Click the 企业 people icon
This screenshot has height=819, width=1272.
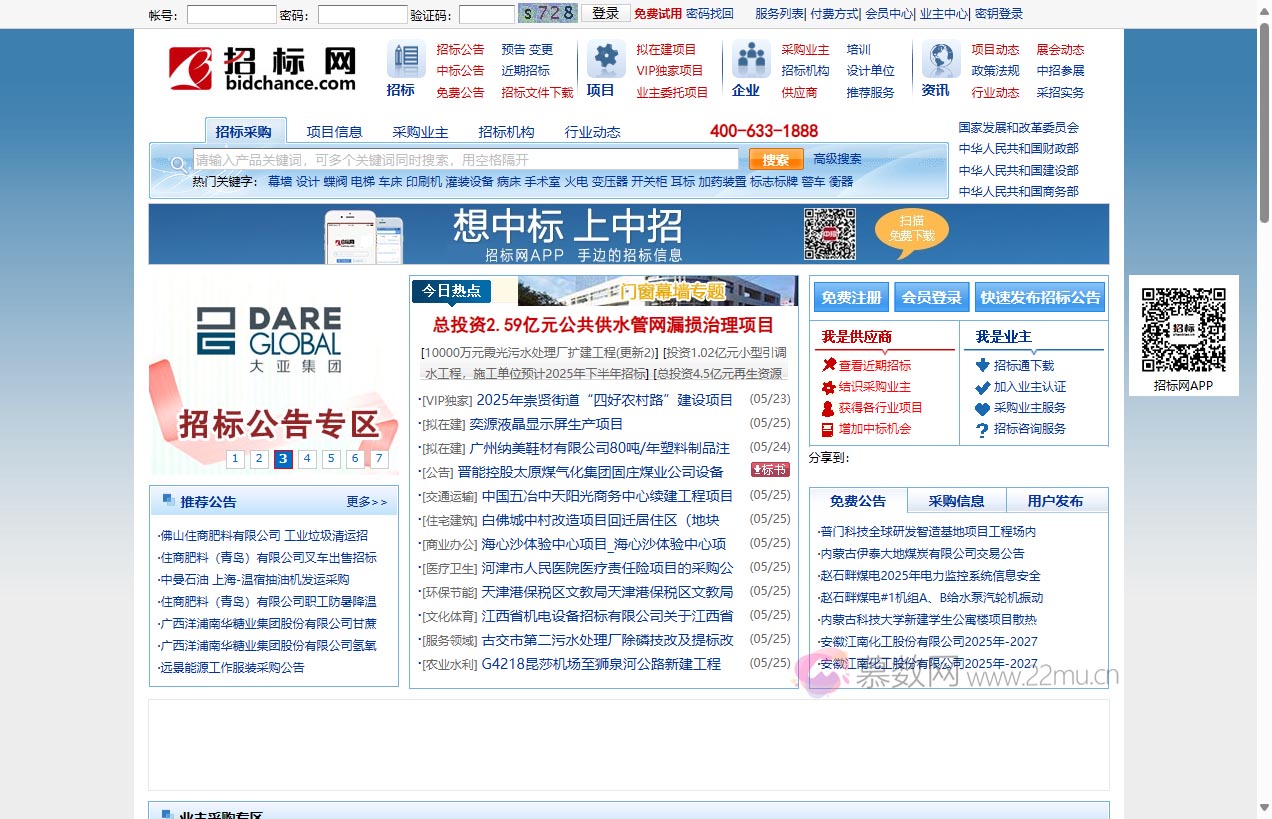click(x=750, y=58)
